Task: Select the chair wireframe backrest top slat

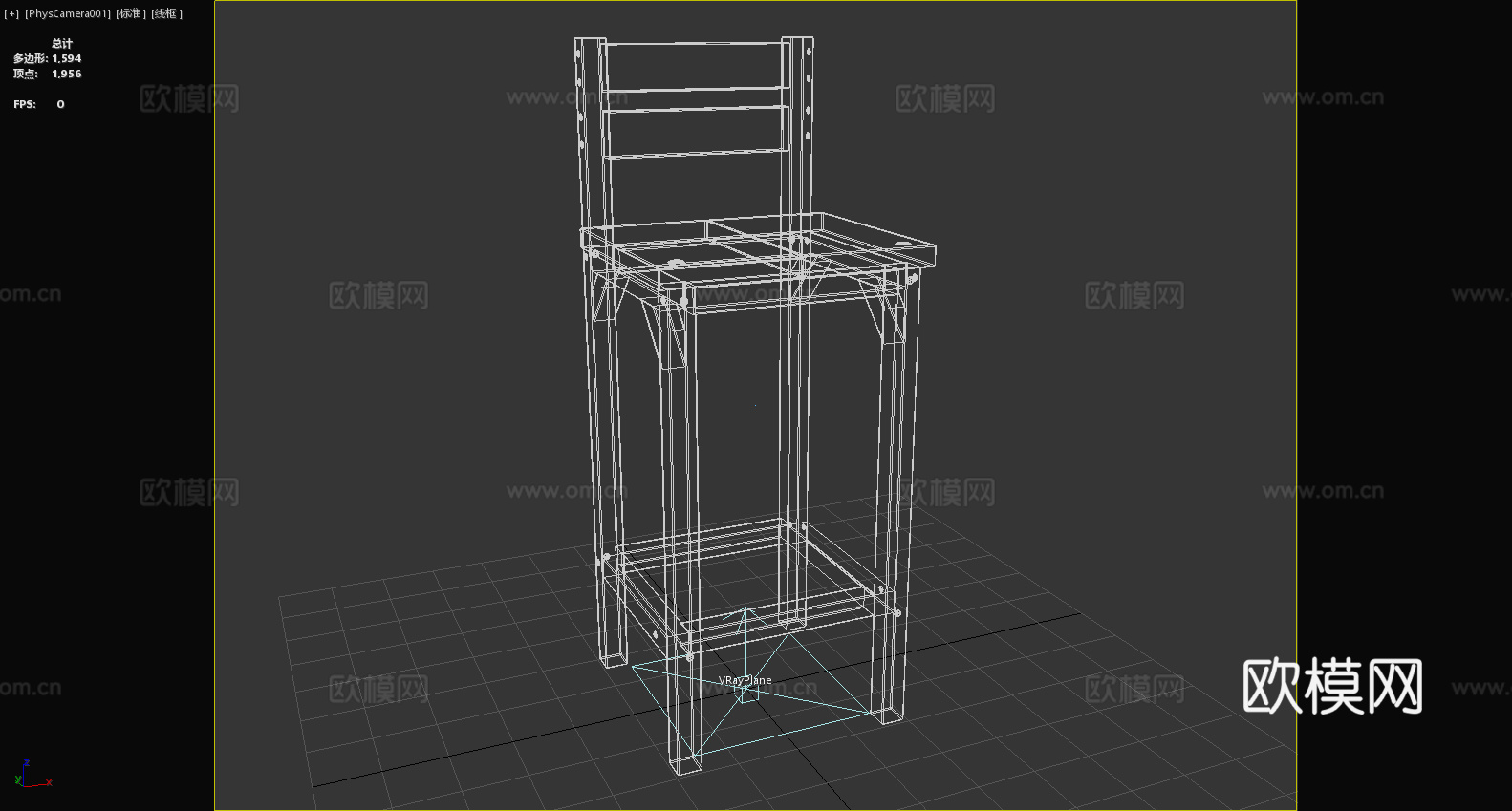Action: (695, 67)
